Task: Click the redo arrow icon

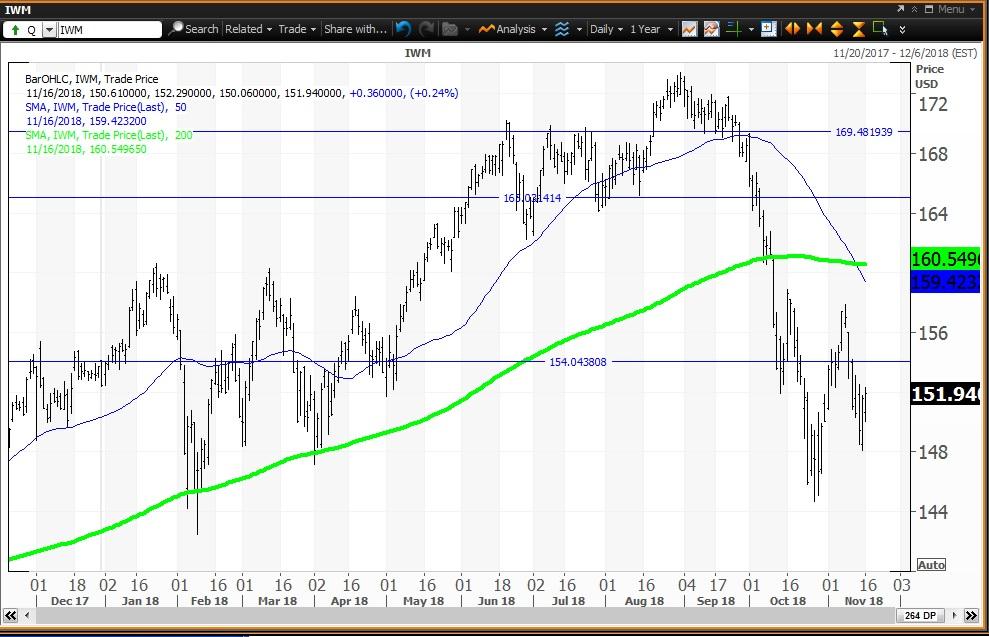Action: tap(427, 29)
